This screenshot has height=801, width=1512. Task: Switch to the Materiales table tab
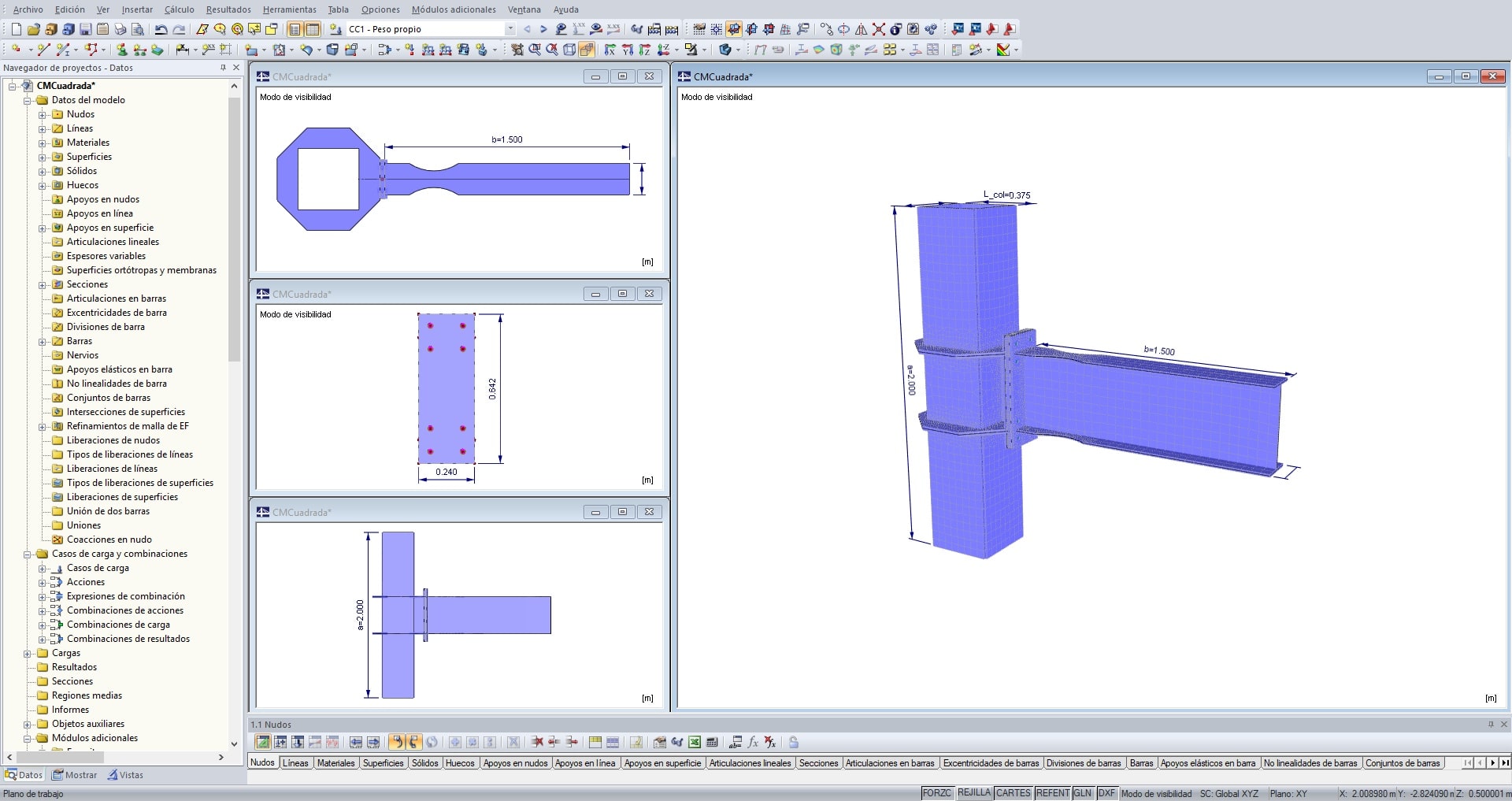335,762
